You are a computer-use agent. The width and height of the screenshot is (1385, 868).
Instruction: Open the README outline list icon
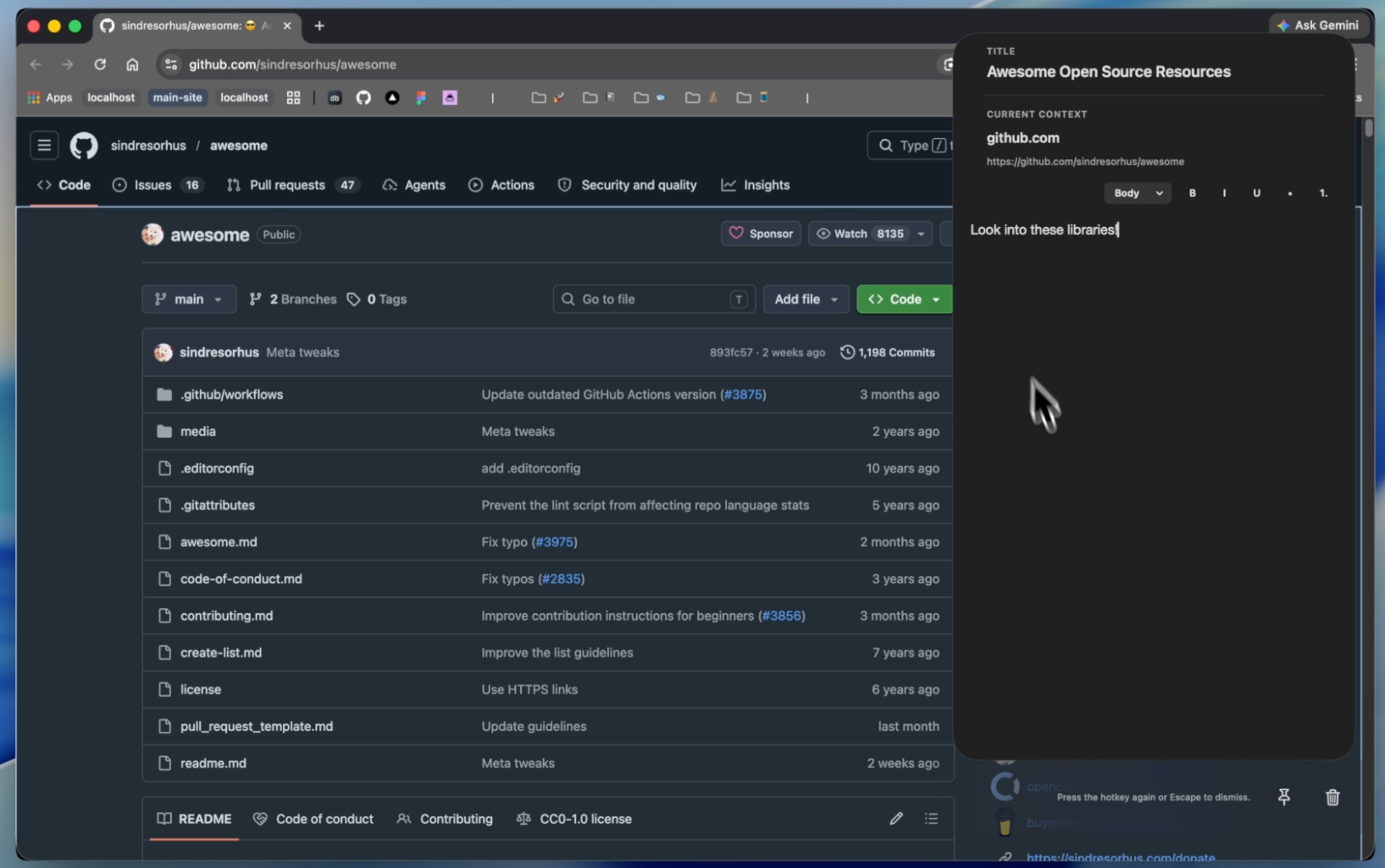coord(931,819)
